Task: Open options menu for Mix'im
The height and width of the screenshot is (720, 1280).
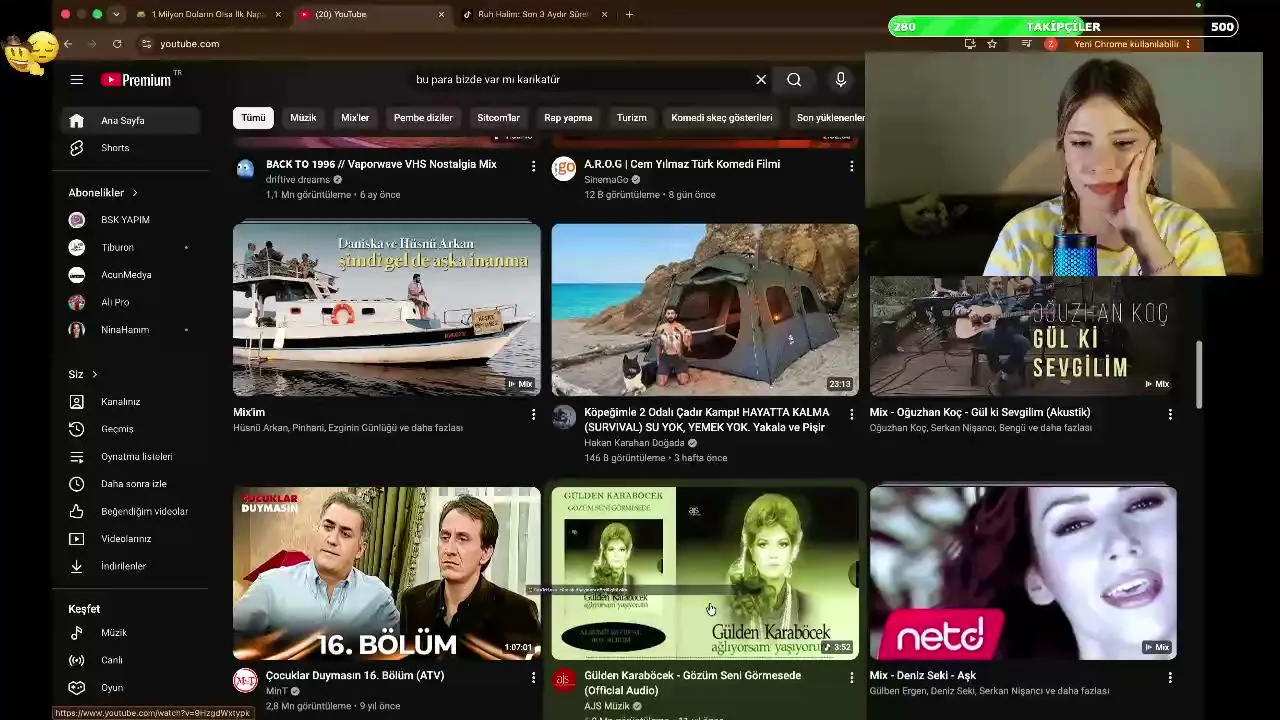Action: tap(533, 414)
